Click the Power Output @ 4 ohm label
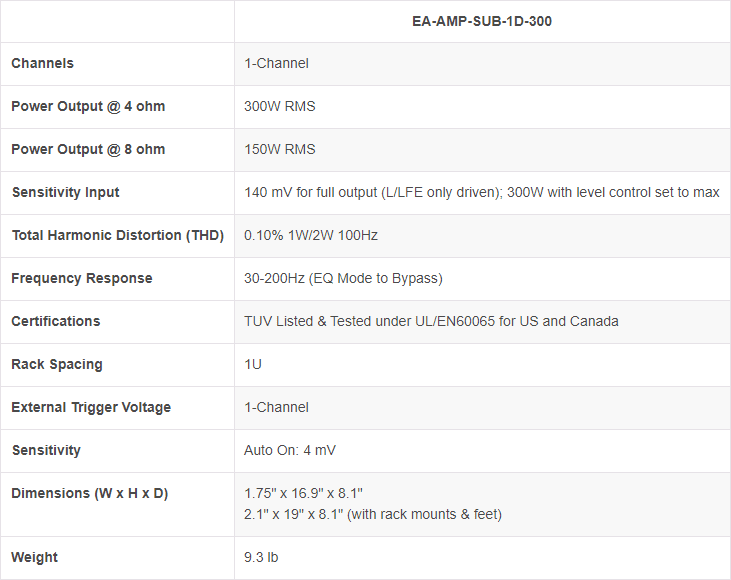Screen dimensions: 731x580 88,107
